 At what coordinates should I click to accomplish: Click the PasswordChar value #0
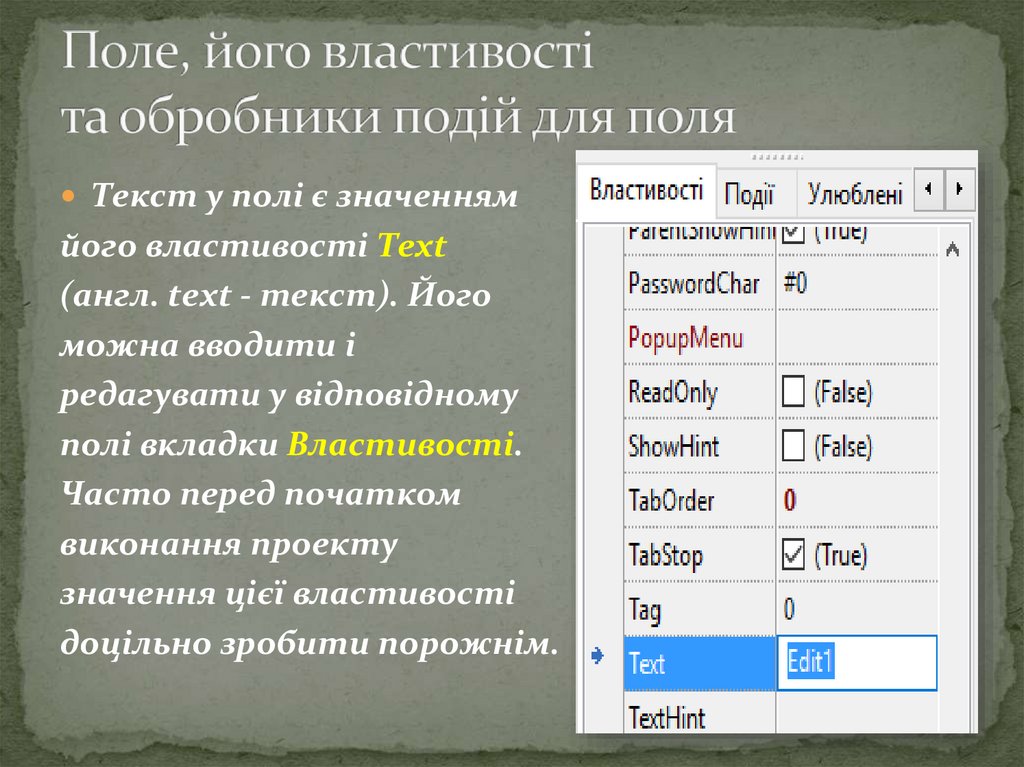point(796,284)
